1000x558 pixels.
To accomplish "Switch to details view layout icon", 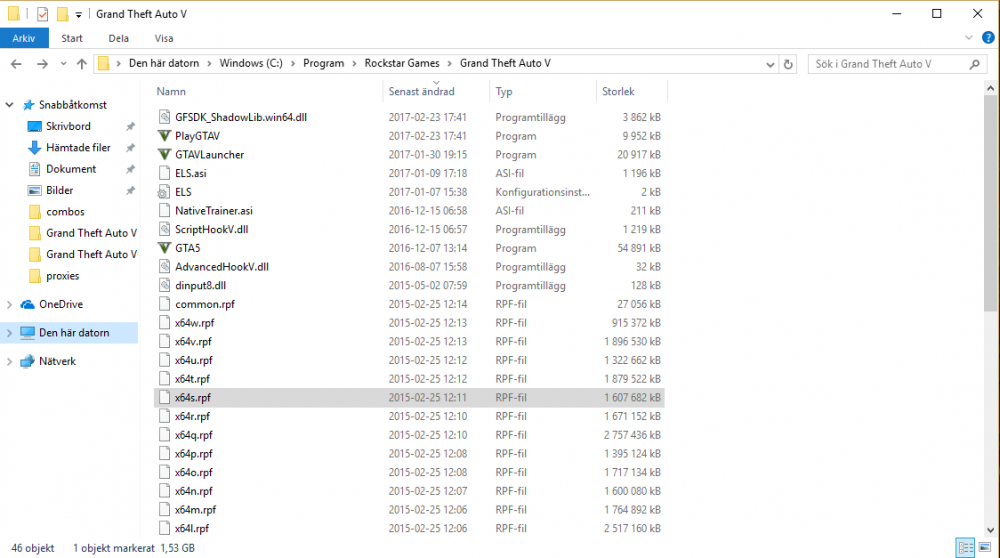I will pos(966,547).
